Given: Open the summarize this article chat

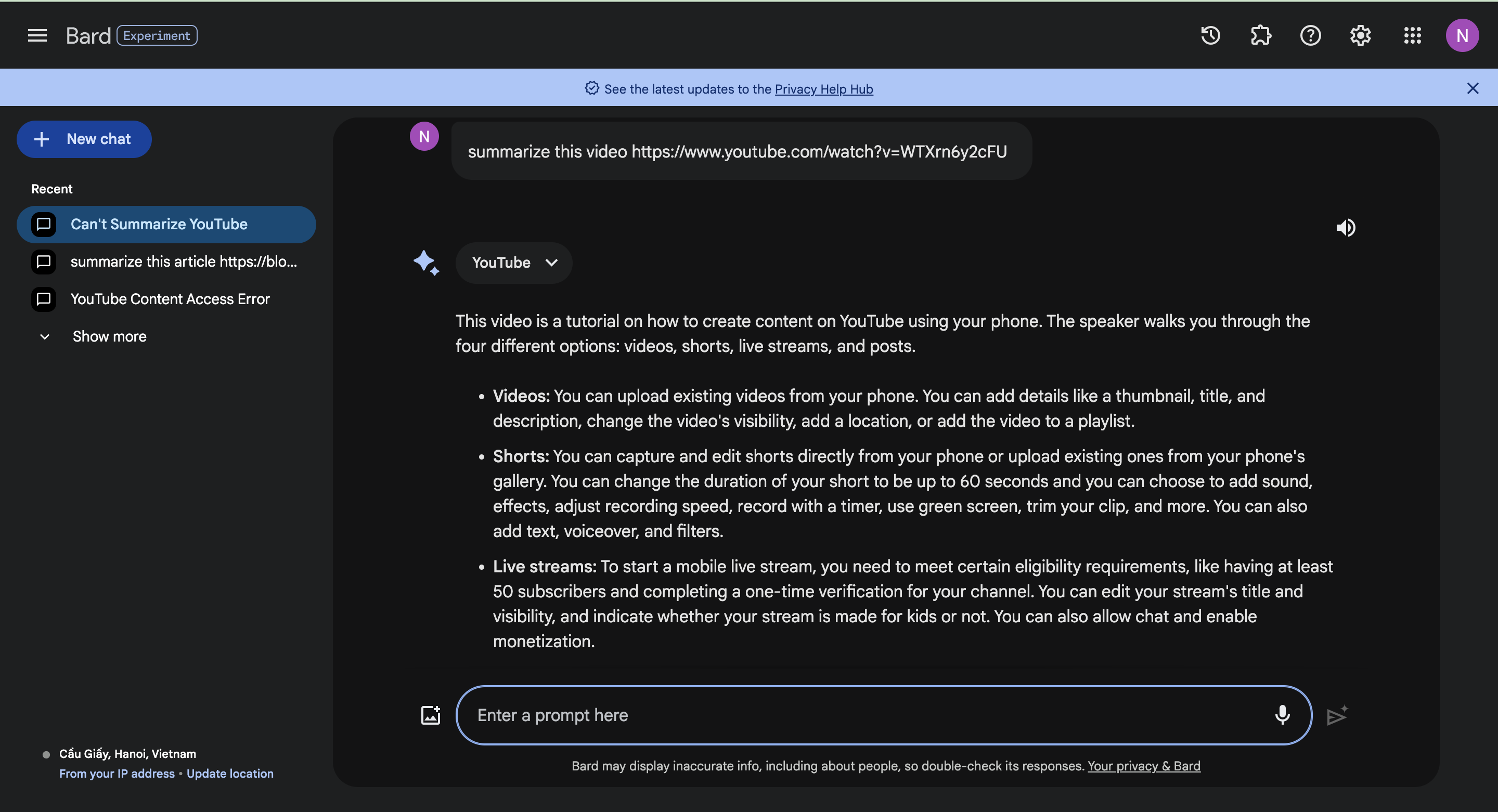Looking at the screenshot, I should point(166,261).
